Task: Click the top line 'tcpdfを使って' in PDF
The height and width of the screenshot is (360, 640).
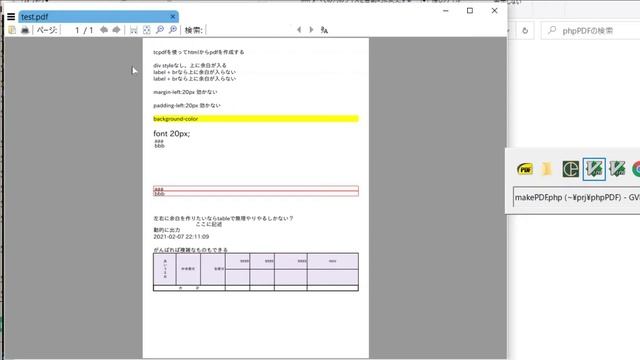Action: click(199, 52)
